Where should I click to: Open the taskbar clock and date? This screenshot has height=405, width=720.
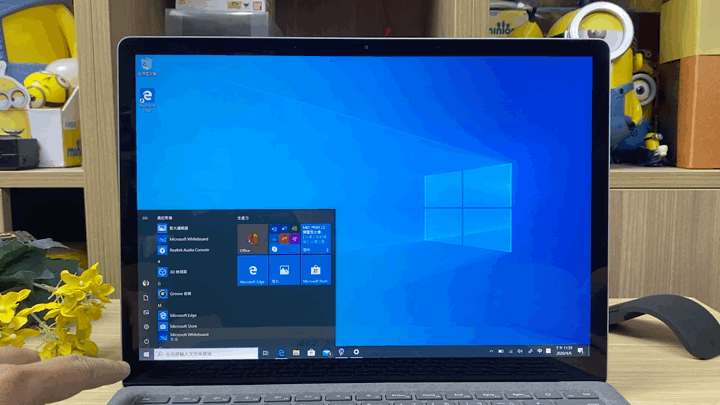click(564, 351)
